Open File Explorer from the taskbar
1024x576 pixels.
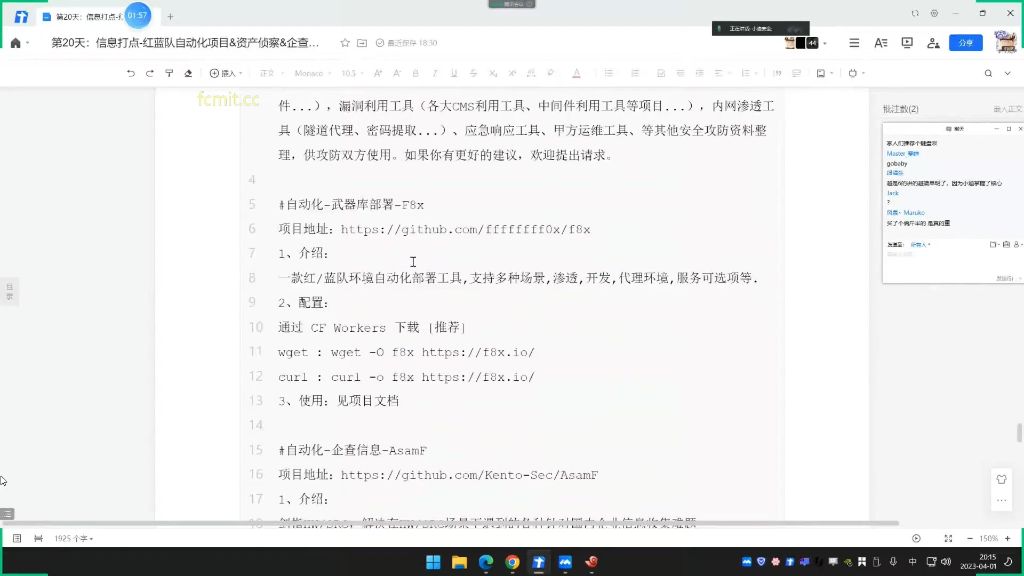point(459,562)
